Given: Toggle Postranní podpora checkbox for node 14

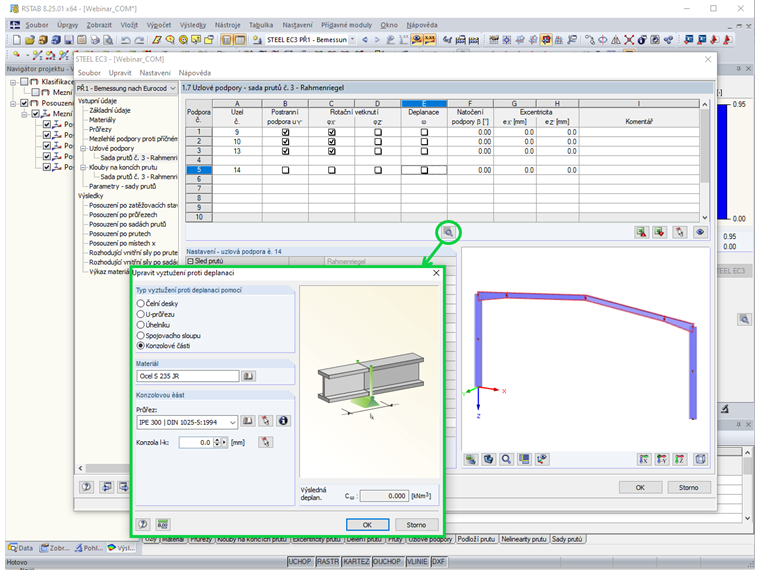Looking at the screenshot, I should click(285, 170).
